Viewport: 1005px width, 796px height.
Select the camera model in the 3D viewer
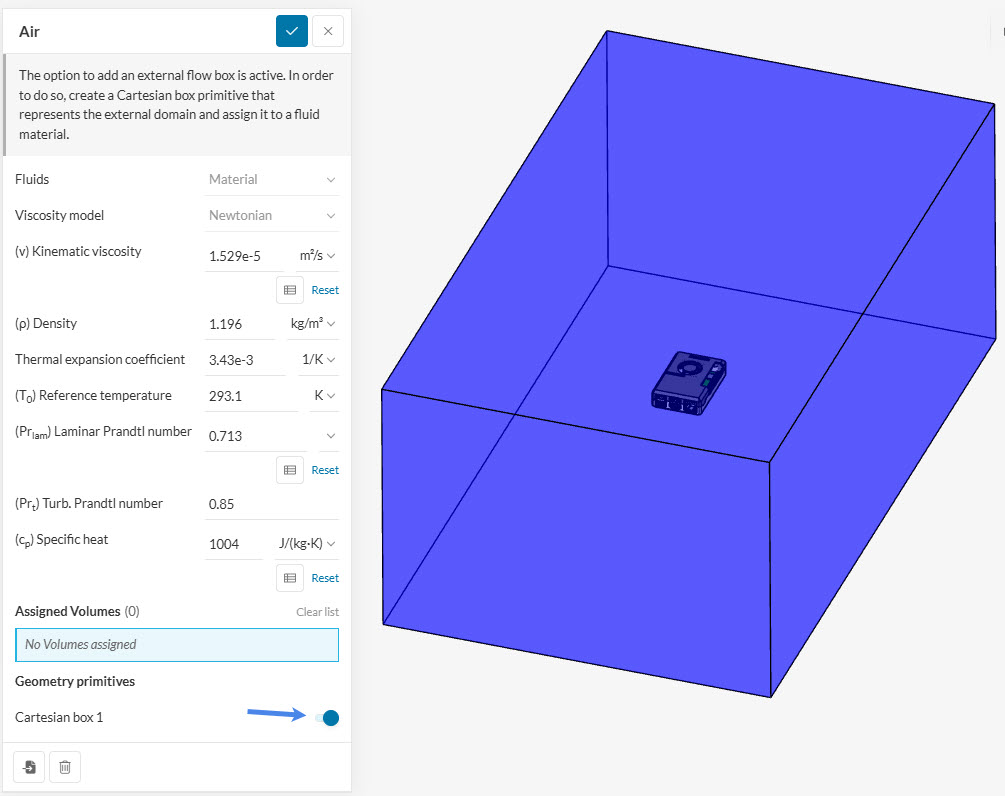[688, 381]
